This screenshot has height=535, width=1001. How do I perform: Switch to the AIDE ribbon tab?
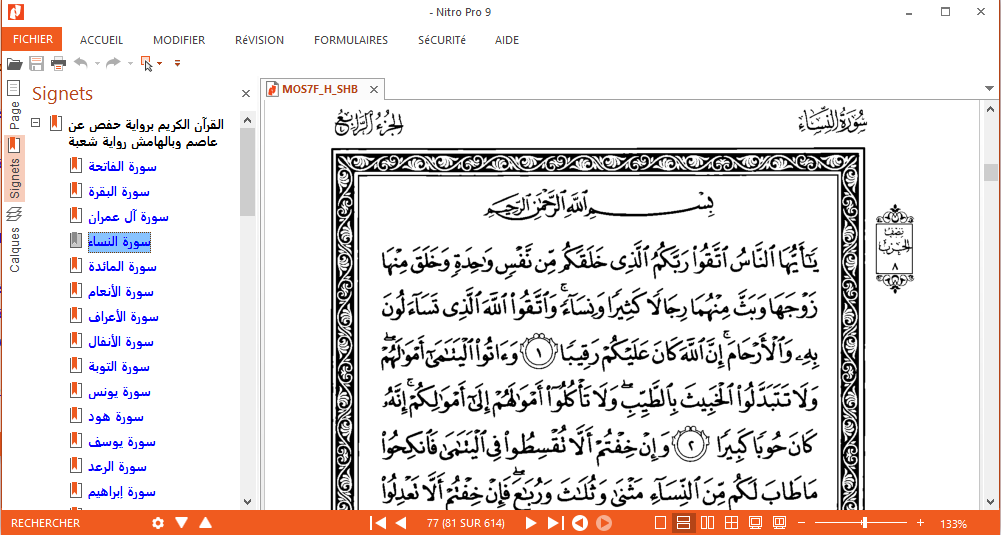(507, 40)
